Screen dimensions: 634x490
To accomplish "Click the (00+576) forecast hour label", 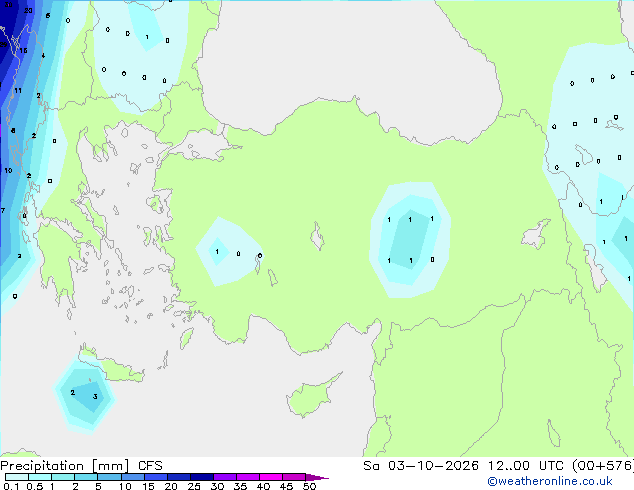I will click(x=603, y=466).
